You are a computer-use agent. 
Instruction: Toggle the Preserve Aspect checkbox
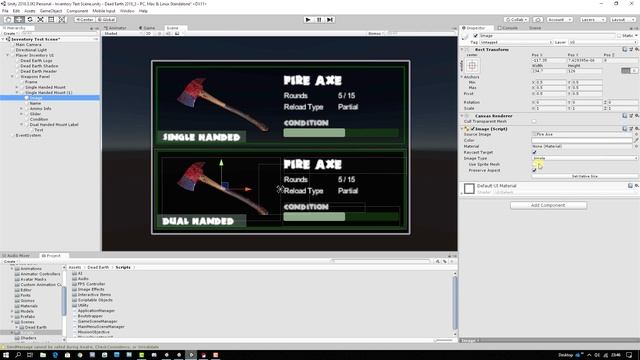(534, 170)
